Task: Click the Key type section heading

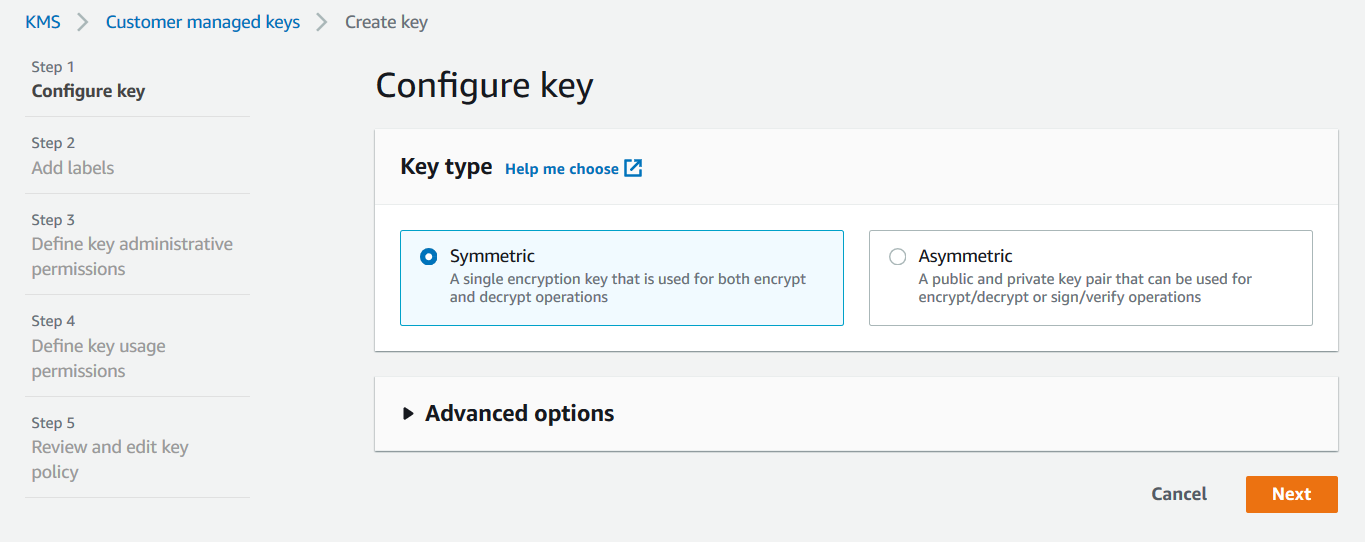Action: 446,167
